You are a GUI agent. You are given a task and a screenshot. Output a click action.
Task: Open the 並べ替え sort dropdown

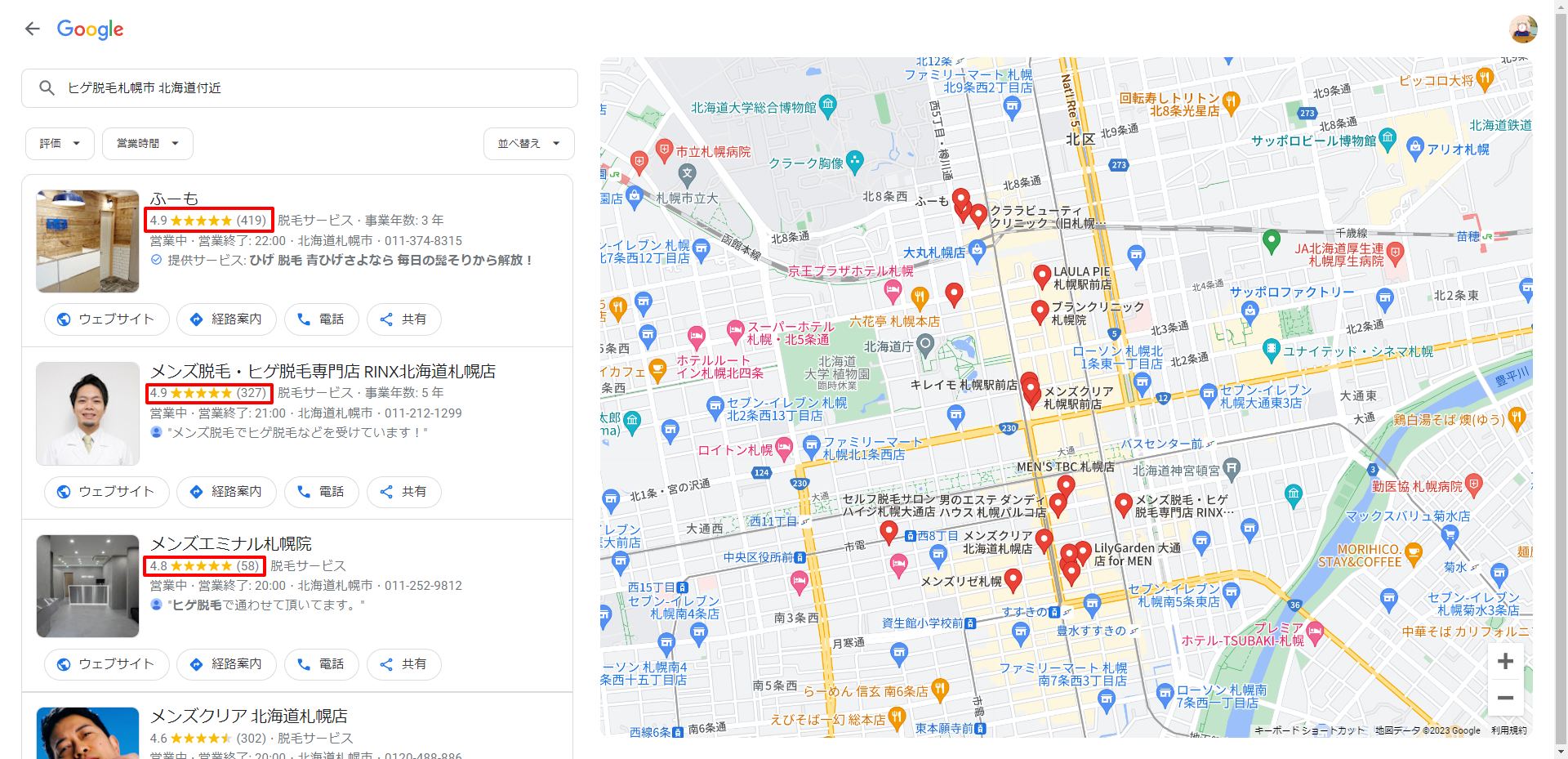[529, 144]
